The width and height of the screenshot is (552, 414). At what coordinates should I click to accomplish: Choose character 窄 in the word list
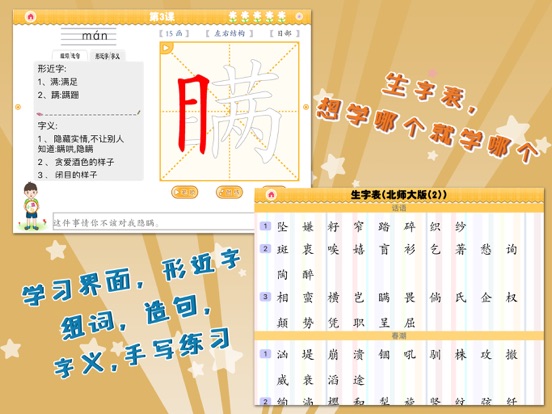(358, 226)
